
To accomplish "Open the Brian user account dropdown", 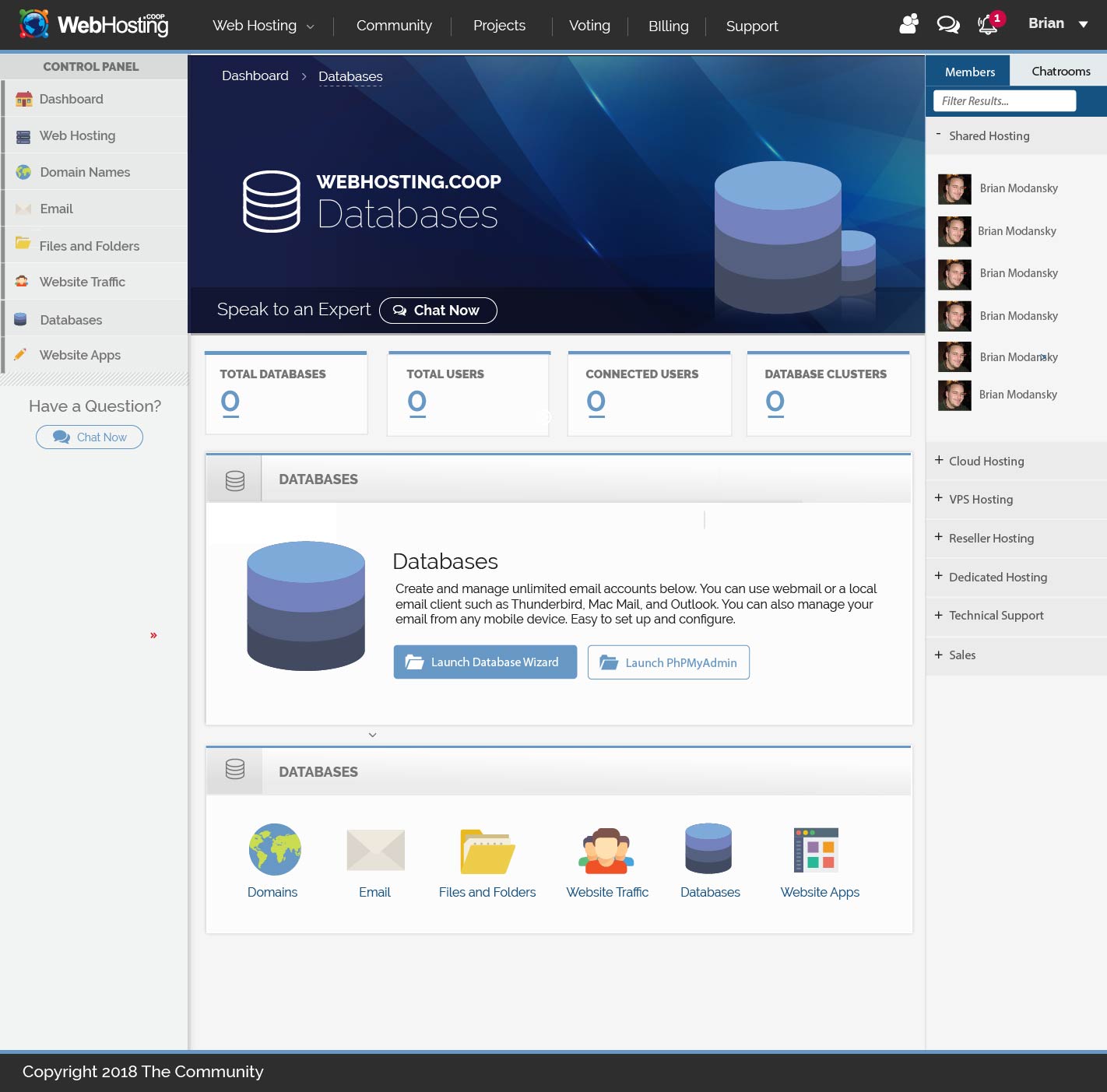I will click(x=1058, y=23).
